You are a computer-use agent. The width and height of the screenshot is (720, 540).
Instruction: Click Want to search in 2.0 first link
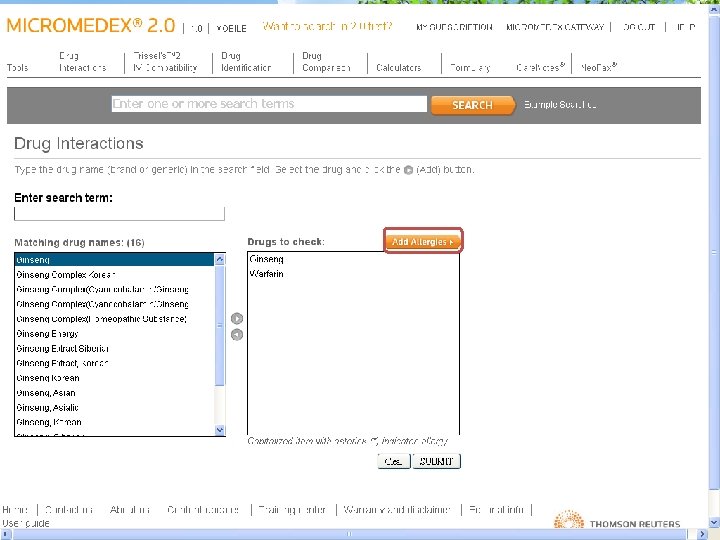327,26
